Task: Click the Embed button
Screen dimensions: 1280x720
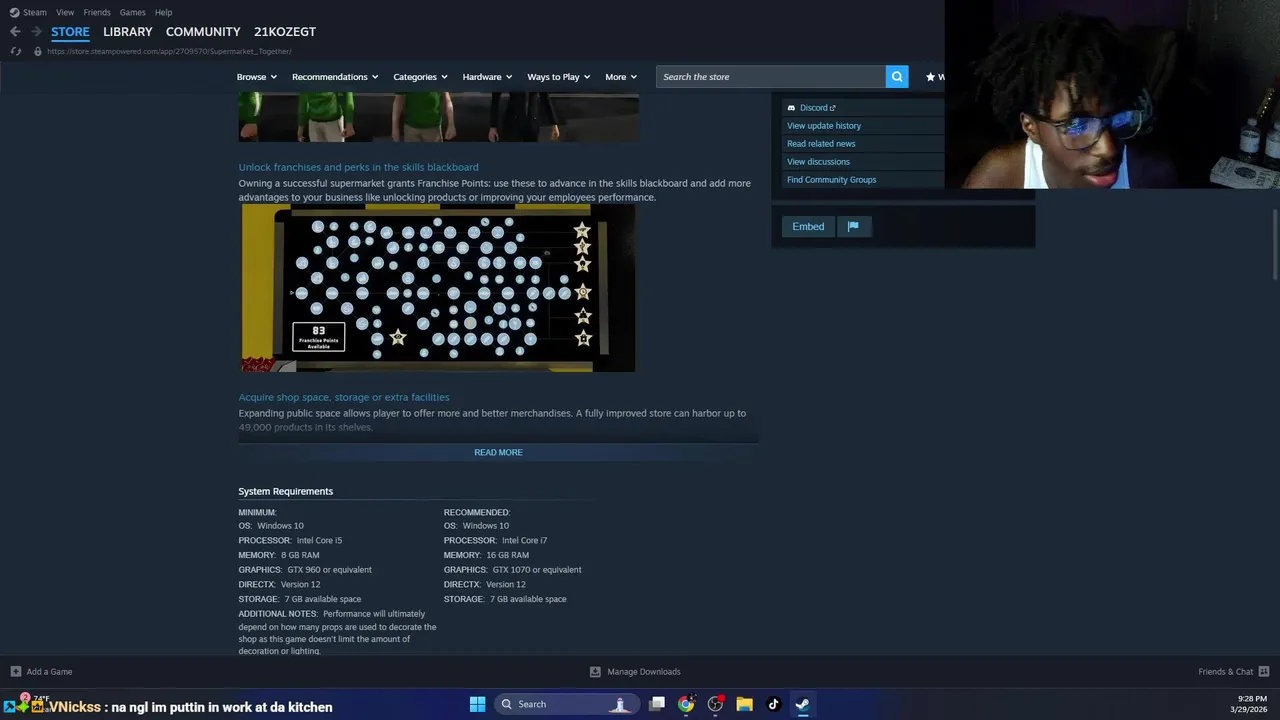Action: pyautogui.click(x=808, y=226)
